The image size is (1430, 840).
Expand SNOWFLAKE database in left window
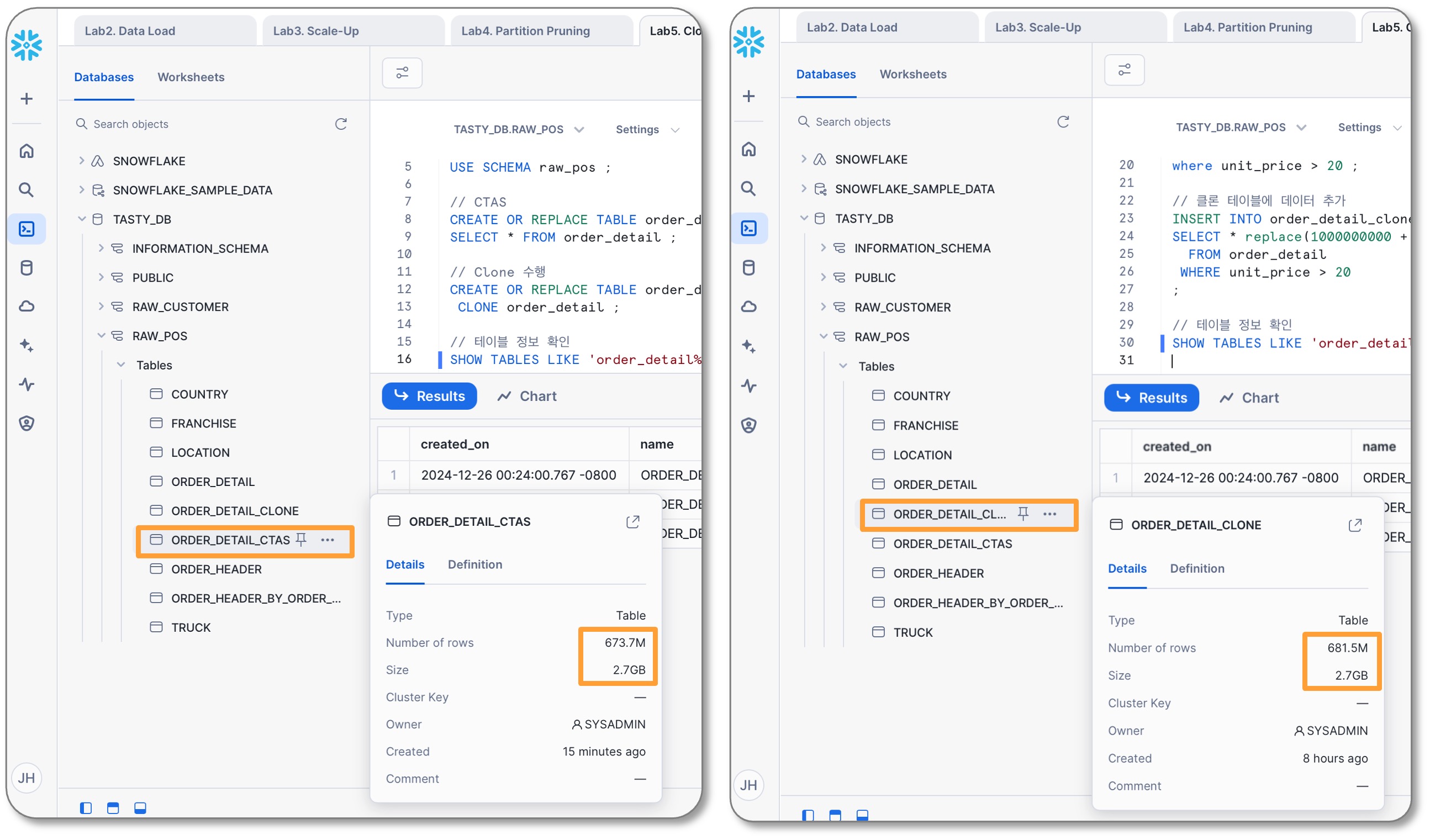click(81, 161)
